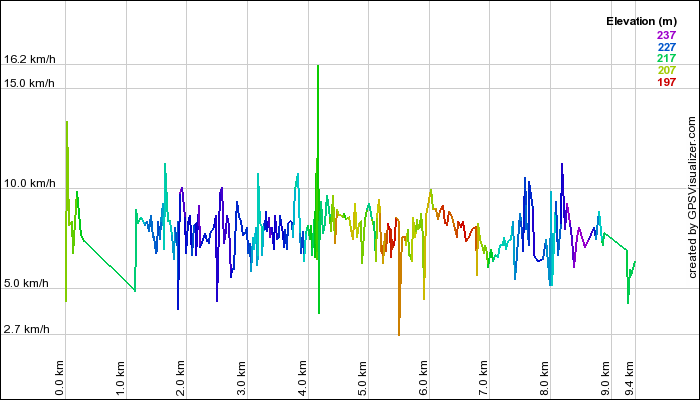Click the Elevation (m) legend title

pyautogui.click(x=642, y=21)
